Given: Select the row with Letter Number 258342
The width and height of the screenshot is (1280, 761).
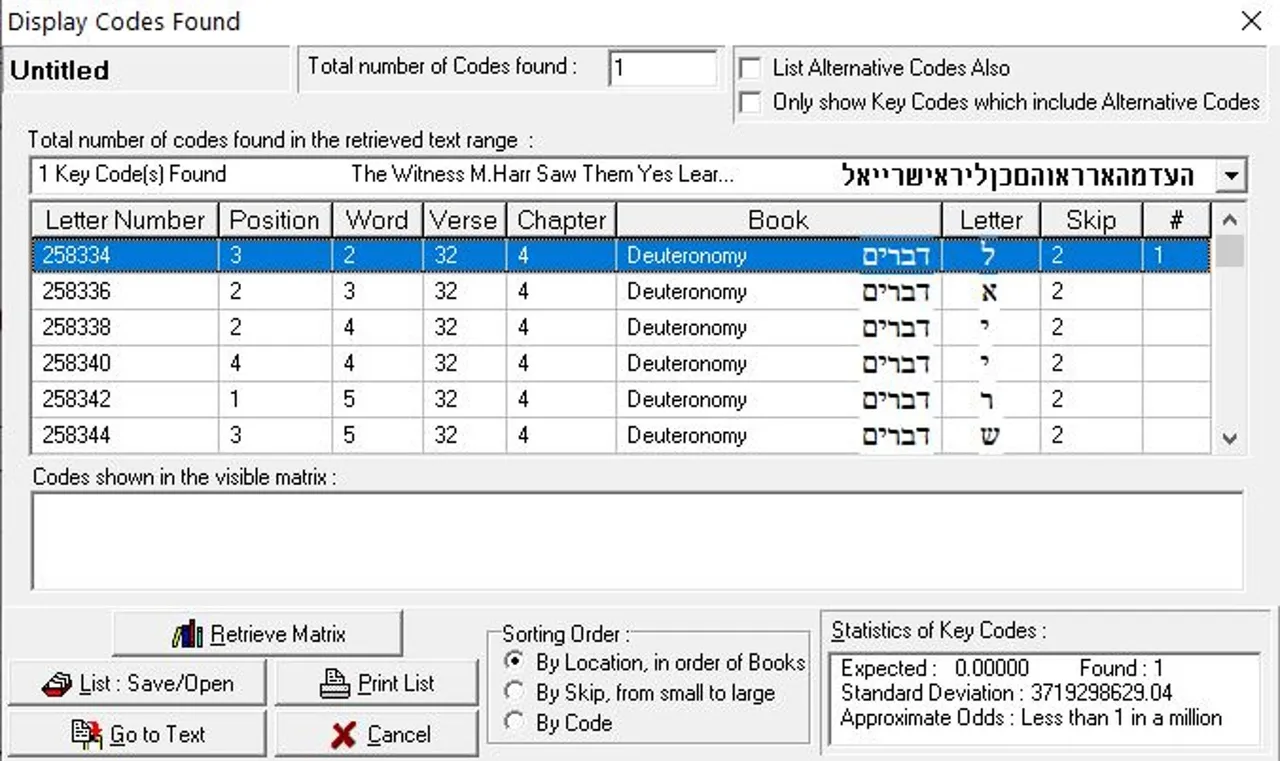Looking at the screenshot, I should point(620,399).
